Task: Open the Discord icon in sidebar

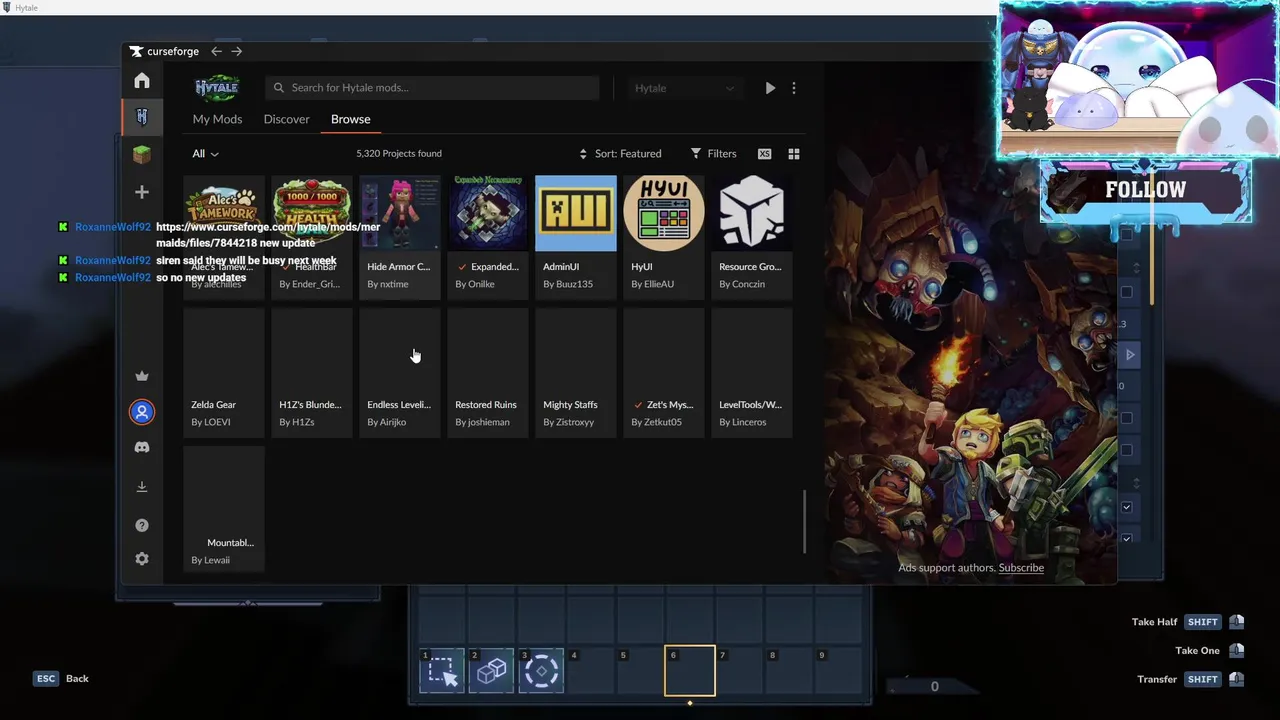Action: pos(142,448)
